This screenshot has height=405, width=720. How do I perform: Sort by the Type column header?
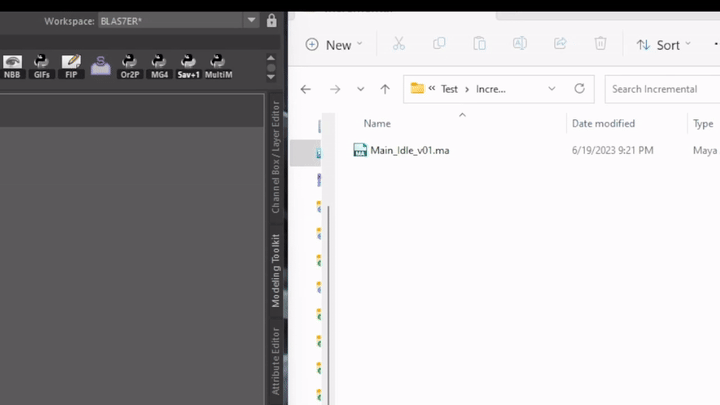(x=703, y=124)
